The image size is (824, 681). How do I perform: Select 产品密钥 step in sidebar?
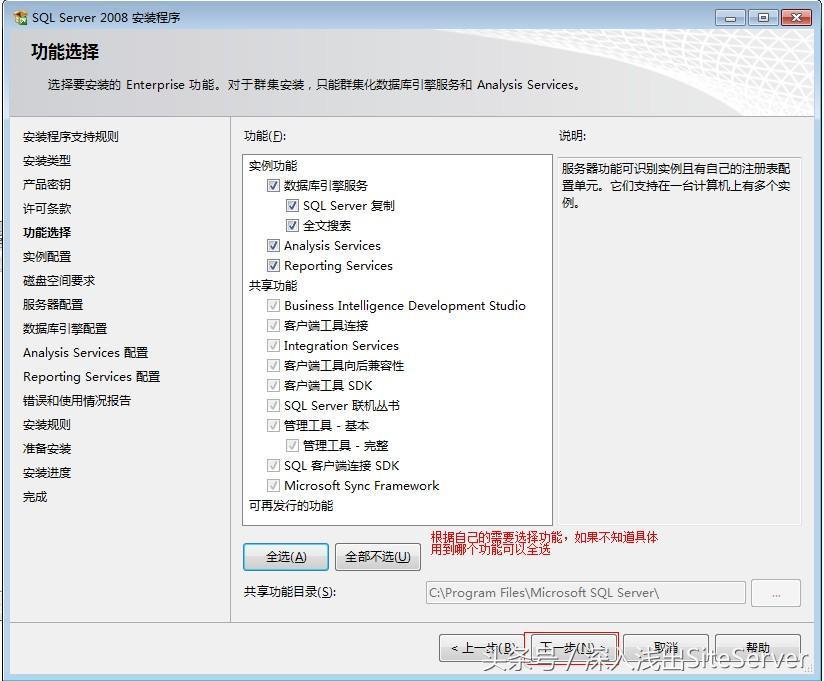pyautogui.click(x=47, y=184)
